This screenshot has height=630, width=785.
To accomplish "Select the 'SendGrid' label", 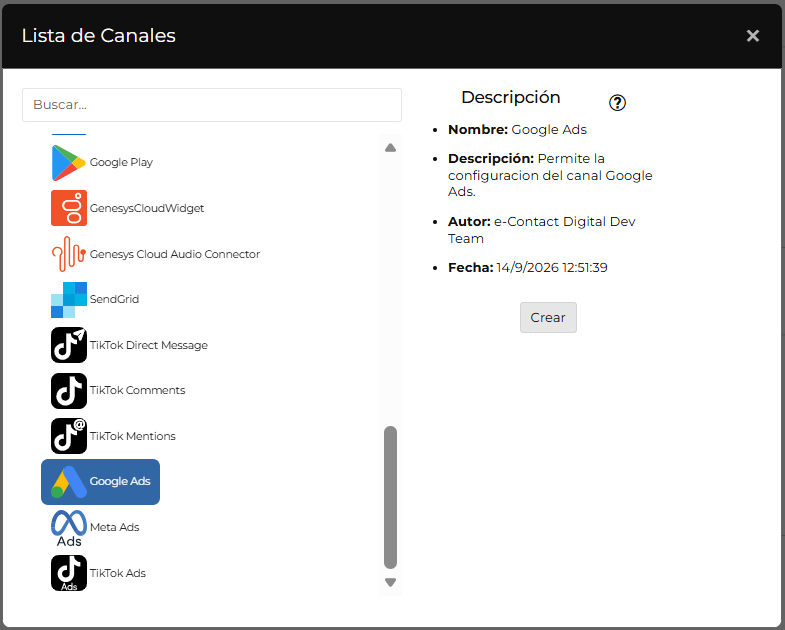I will 114,299.
